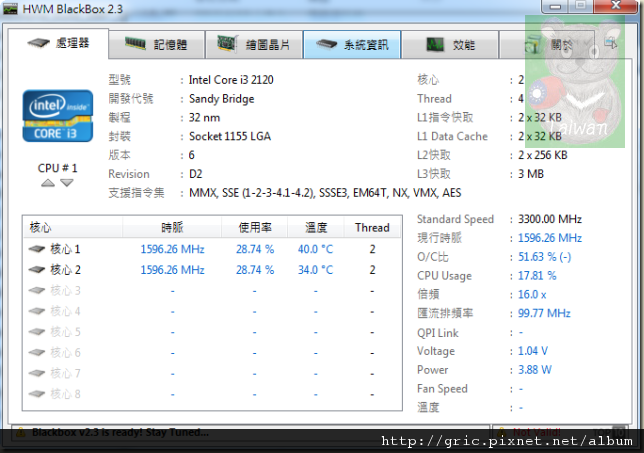
Task: Click the export icon beside the tabs
Action: pos(611,43)
